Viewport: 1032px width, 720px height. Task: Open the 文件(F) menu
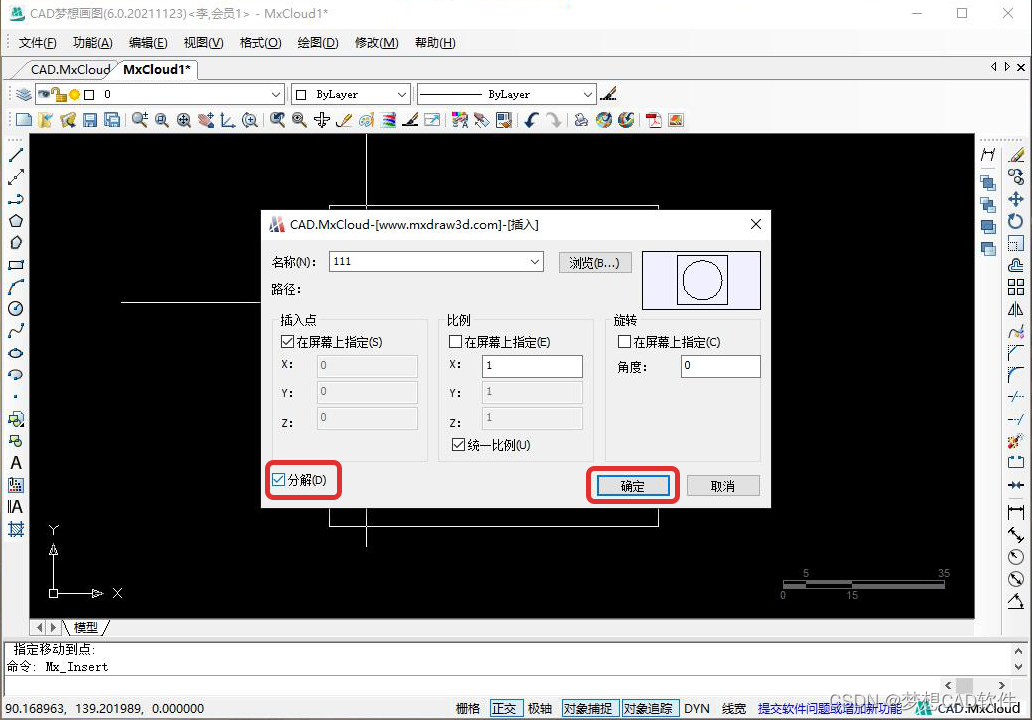[37, 43]
